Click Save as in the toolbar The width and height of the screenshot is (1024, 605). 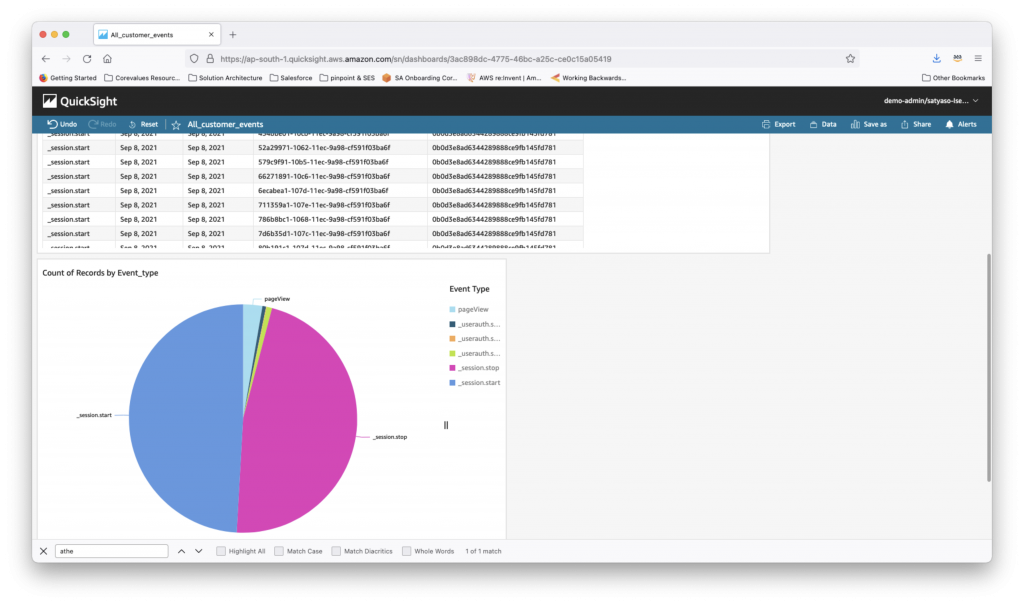869,124
